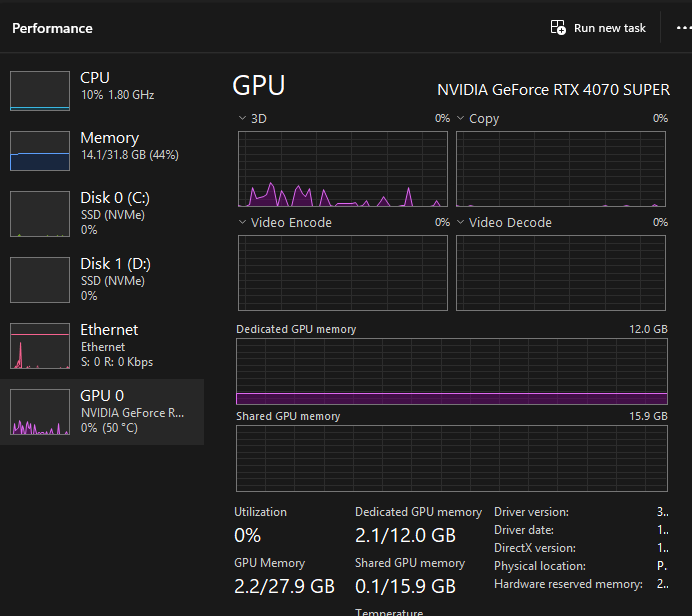Click the Utilization label
692x616 pixels.
coord(260,512)
